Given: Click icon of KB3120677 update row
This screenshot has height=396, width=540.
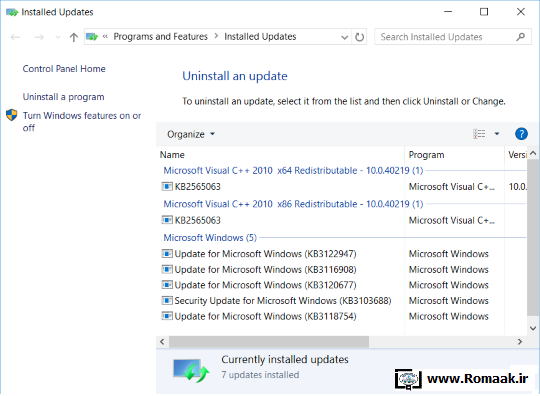Looking at the screenshot, I should (x=167, y=285).
